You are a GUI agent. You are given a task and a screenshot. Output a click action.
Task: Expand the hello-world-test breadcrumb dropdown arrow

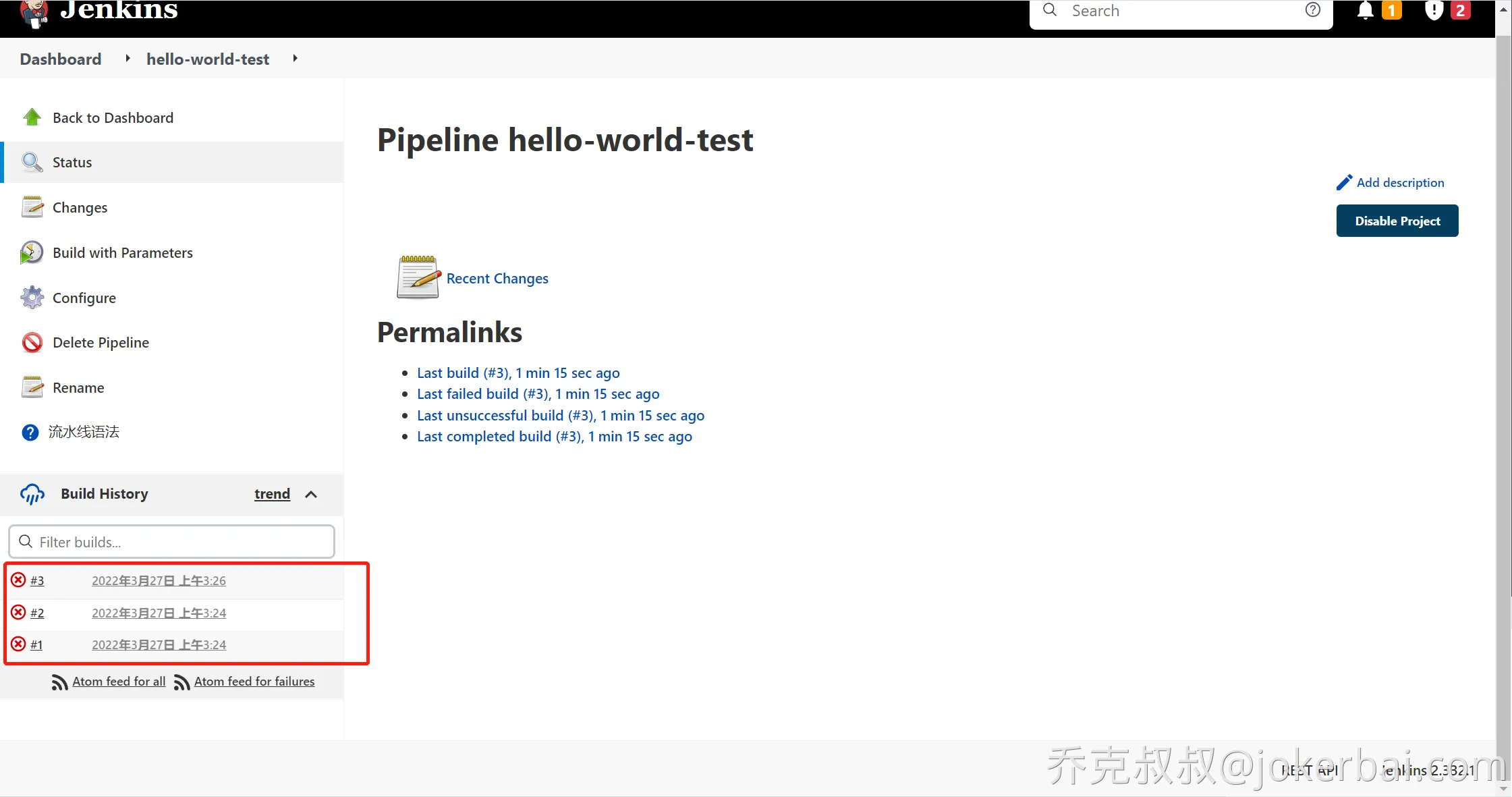coord(295,59)
